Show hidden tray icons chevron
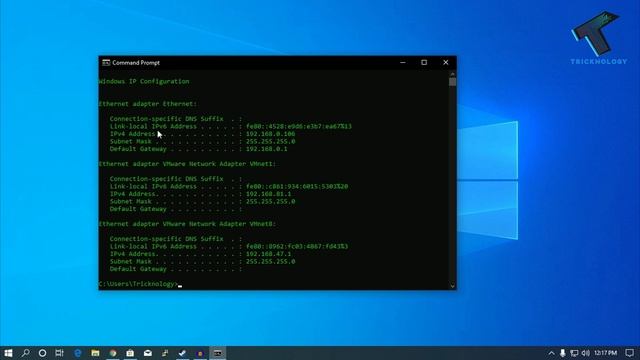This screenshot has height=360, width=640. [x=551, y=353]
